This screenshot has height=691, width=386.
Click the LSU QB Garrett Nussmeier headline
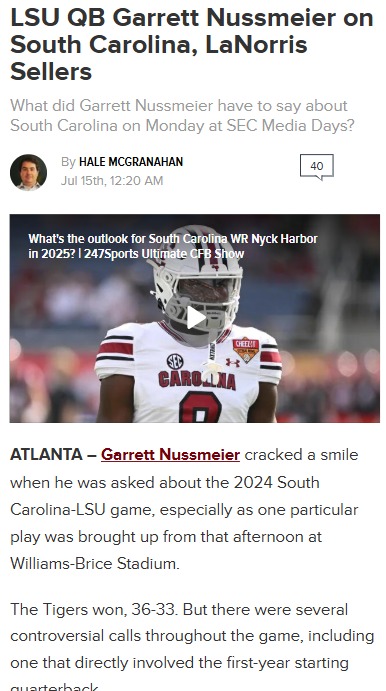point(192,45)
